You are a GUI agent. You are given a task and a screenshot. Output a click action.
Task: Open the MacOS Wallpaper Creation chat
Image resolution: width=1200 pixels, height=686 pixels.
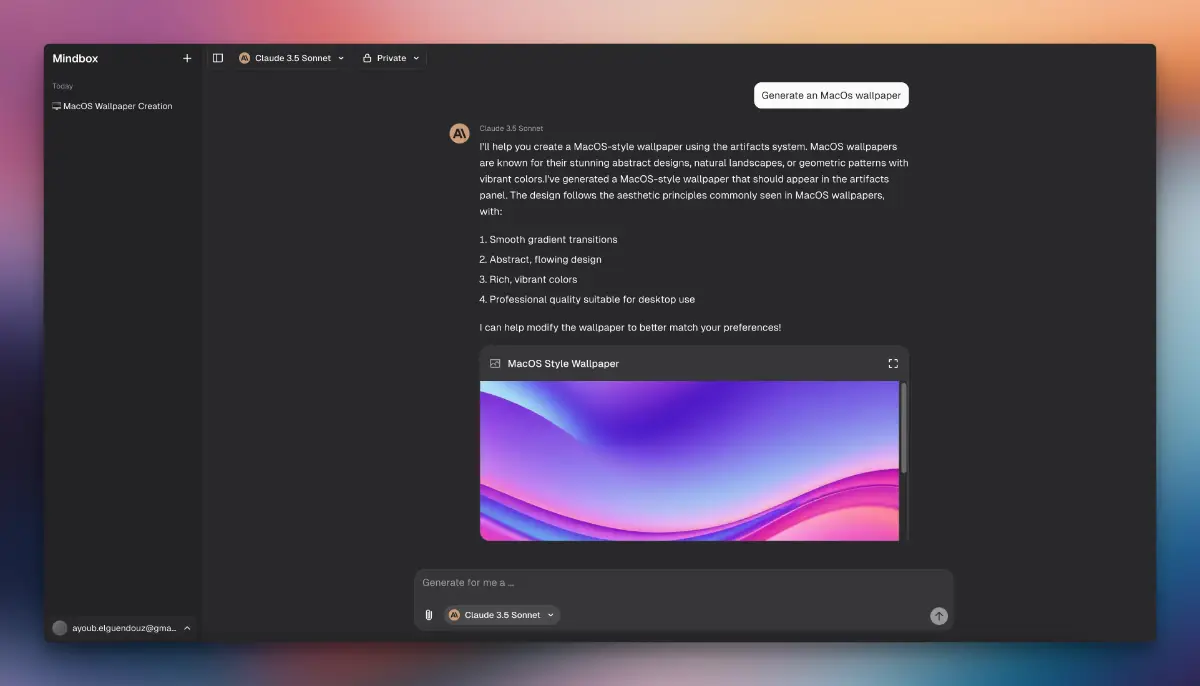pyautogui.click(x=117, y=106)
